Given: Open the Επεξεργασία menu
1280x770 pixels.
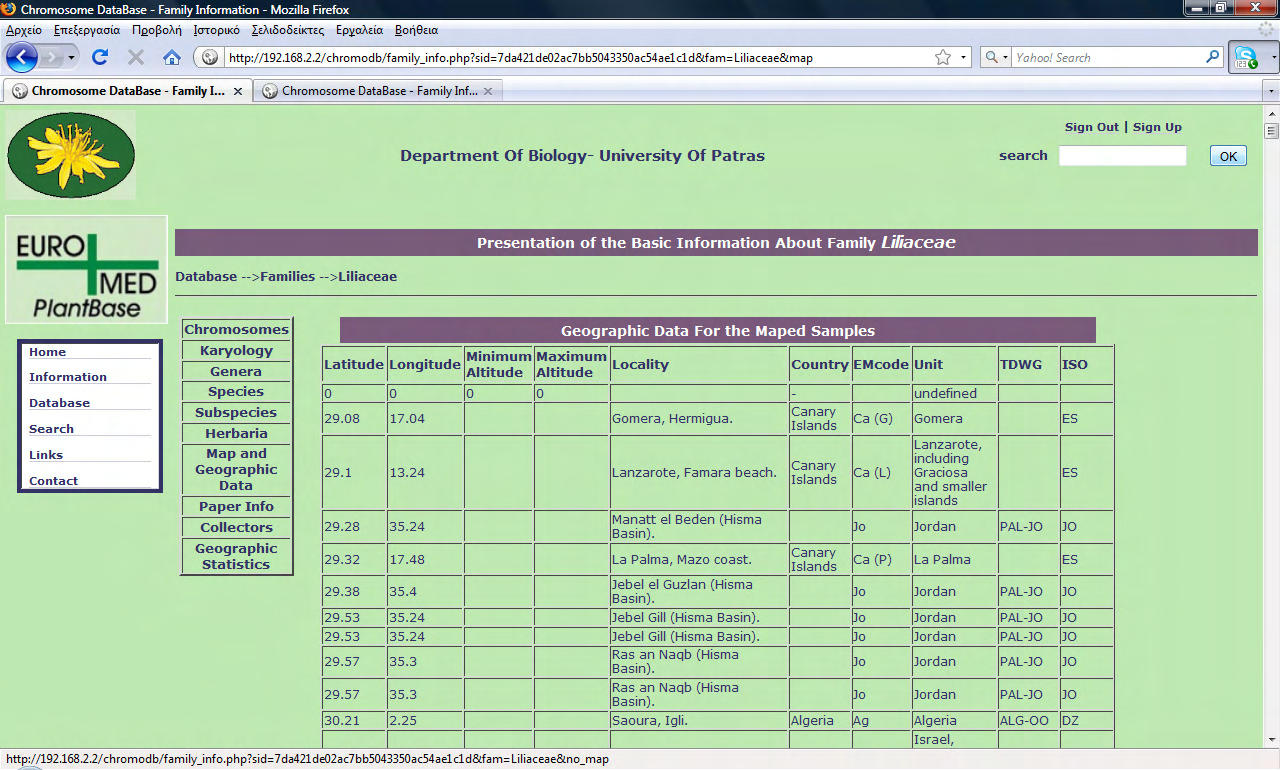Looking at the screenshot, I should 87,30.
